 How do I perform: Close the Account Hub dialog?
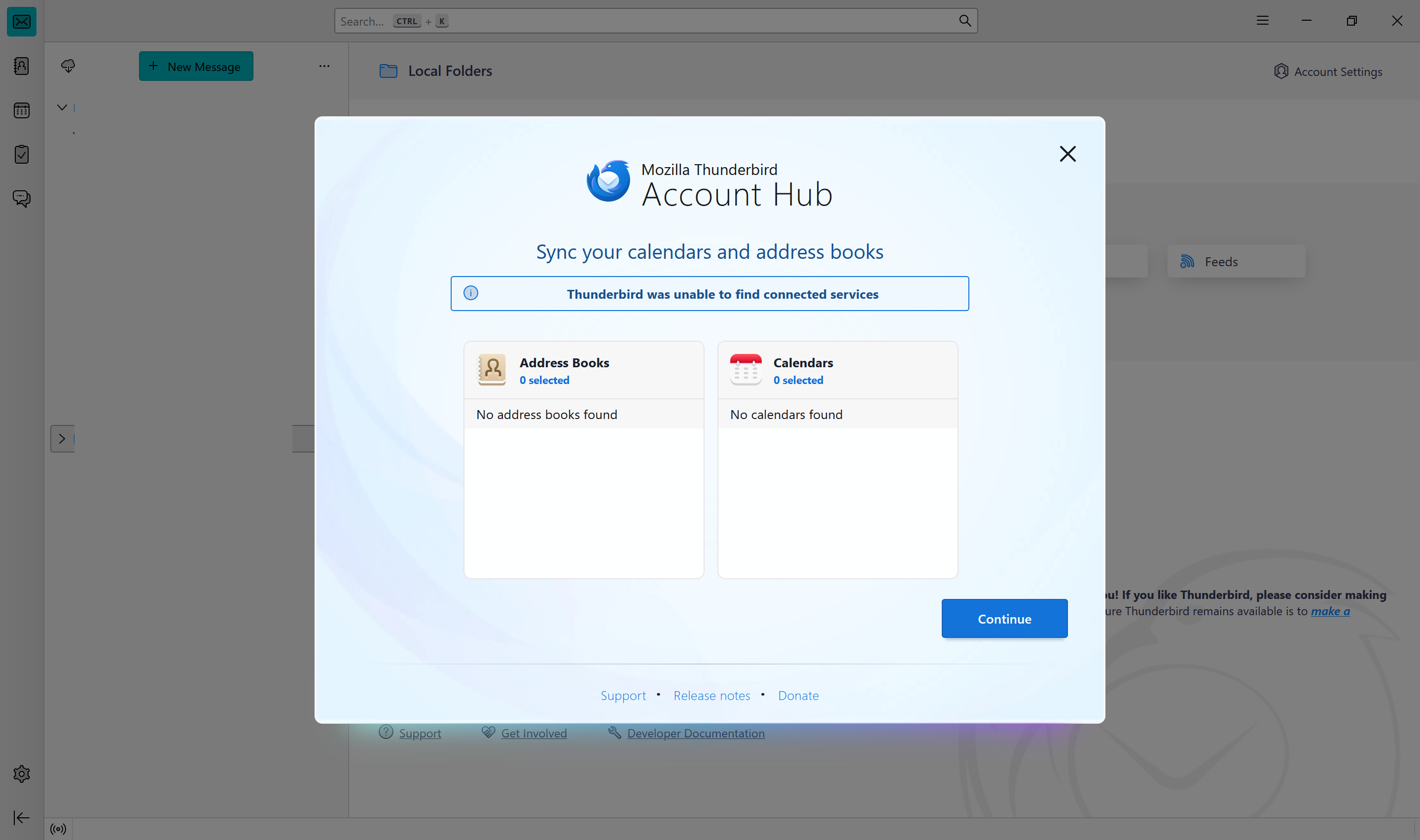[1067, 154]
